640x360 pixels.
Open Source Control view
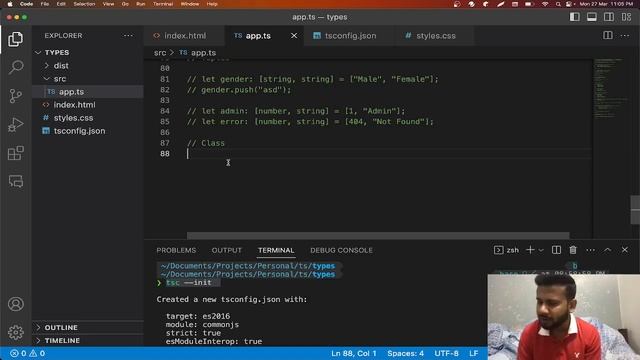tap(16, 96)
